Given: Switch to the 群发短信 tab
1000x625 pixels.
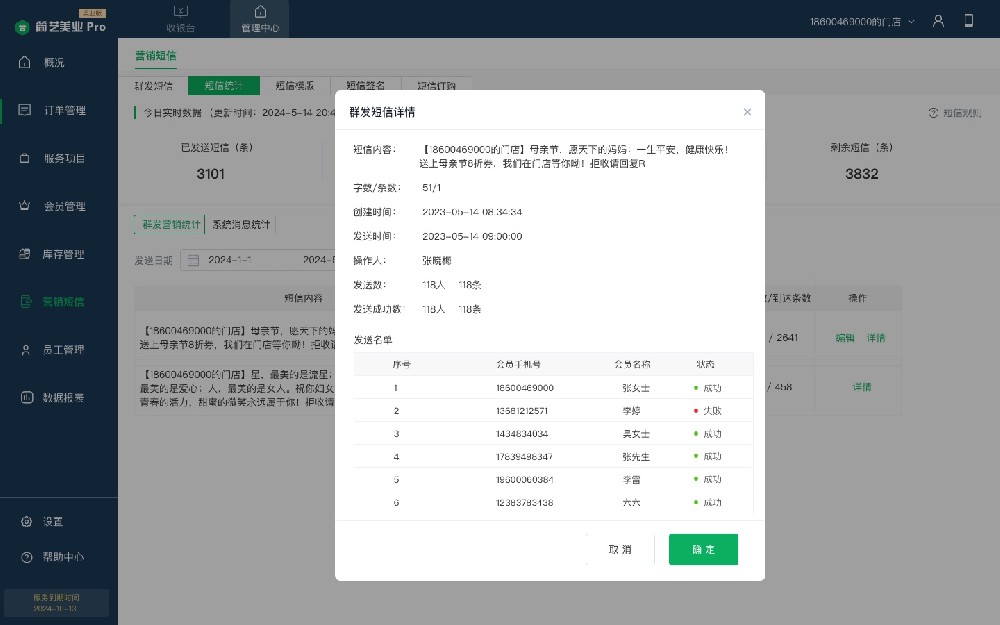Looking at the screenshot, I should [155, 85].
